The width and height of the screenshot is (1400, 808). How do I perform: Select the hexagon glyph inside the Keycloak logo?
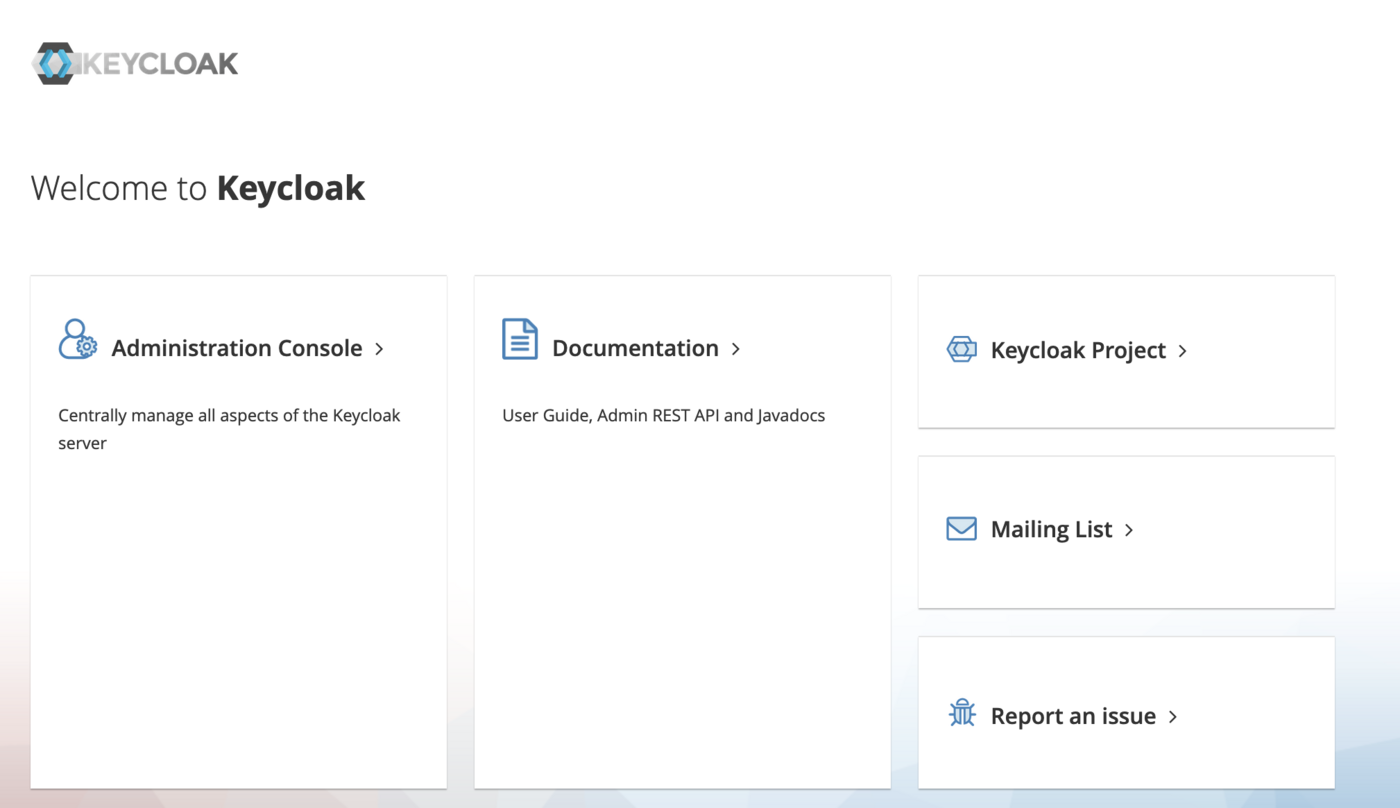pos(55,63)
